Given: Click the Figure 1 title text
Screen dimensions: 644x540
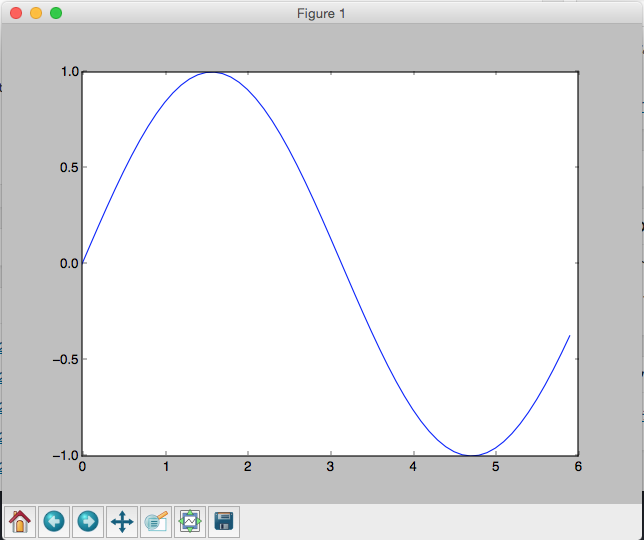Looking at the screenshot, I should coord(322,13).
